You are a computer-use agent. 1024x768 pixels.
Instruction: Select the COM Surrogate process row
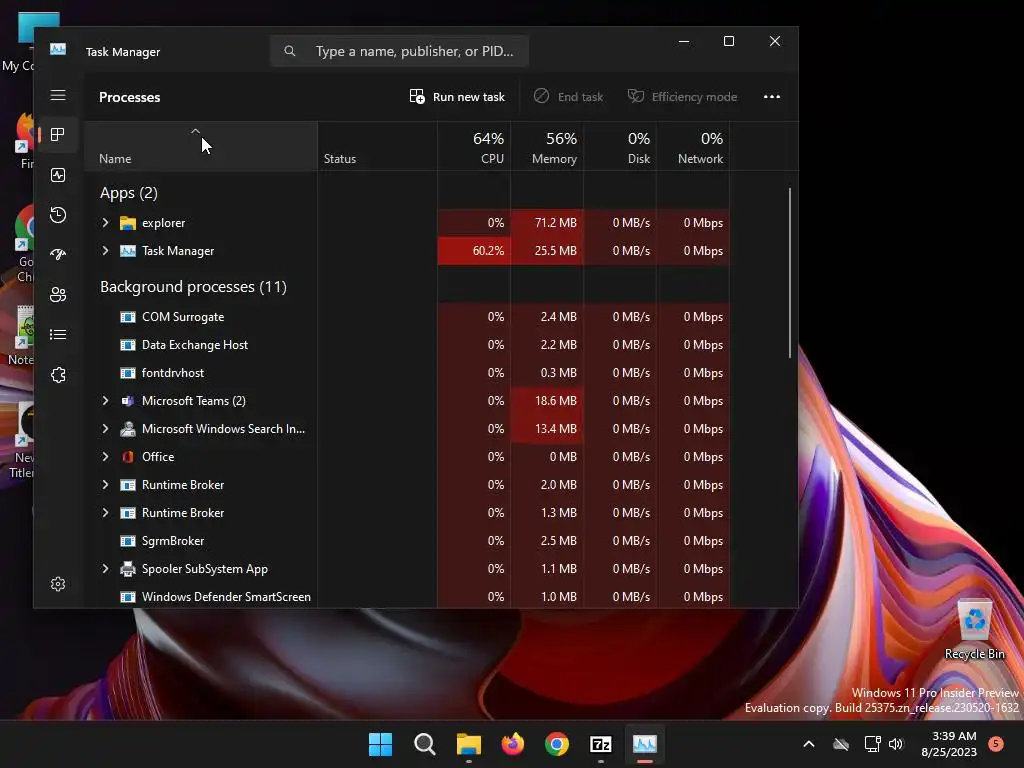pos(408,317)
